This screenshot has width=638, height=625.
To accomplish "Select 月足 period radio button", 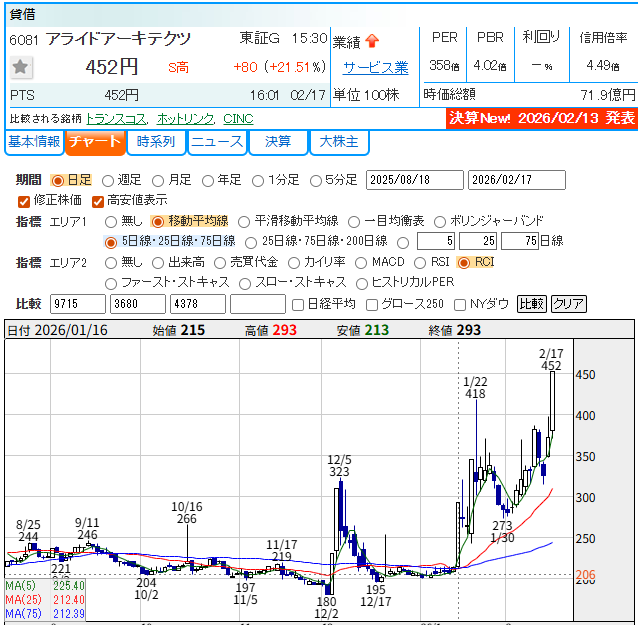I will click(x=158, y=181).
